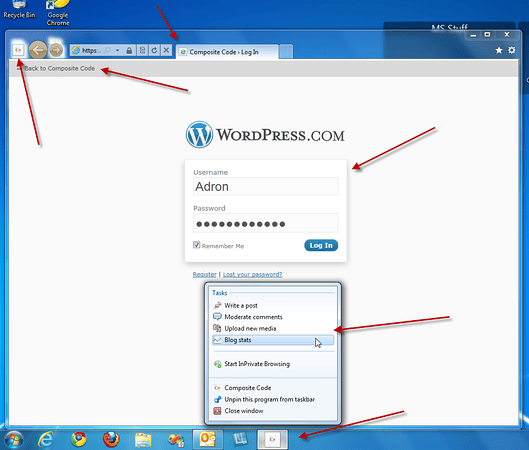529x450 pixels.
Task: Open the Tools gear icon
Action: pyautogui.click(x=511, y=50)
